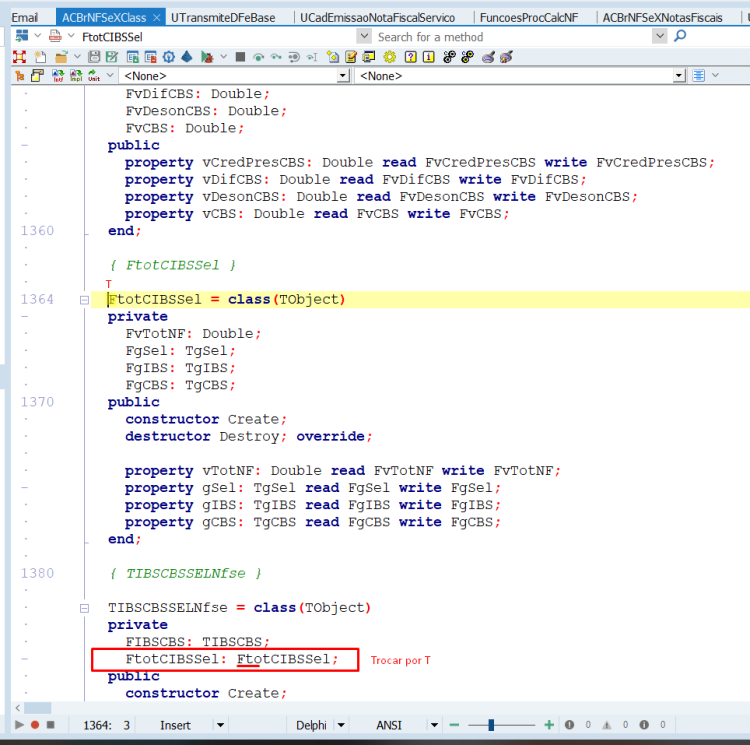The image size is (750, 745).
Task: Switch to UTransmiteDFeBase tab
Action: 223,18
